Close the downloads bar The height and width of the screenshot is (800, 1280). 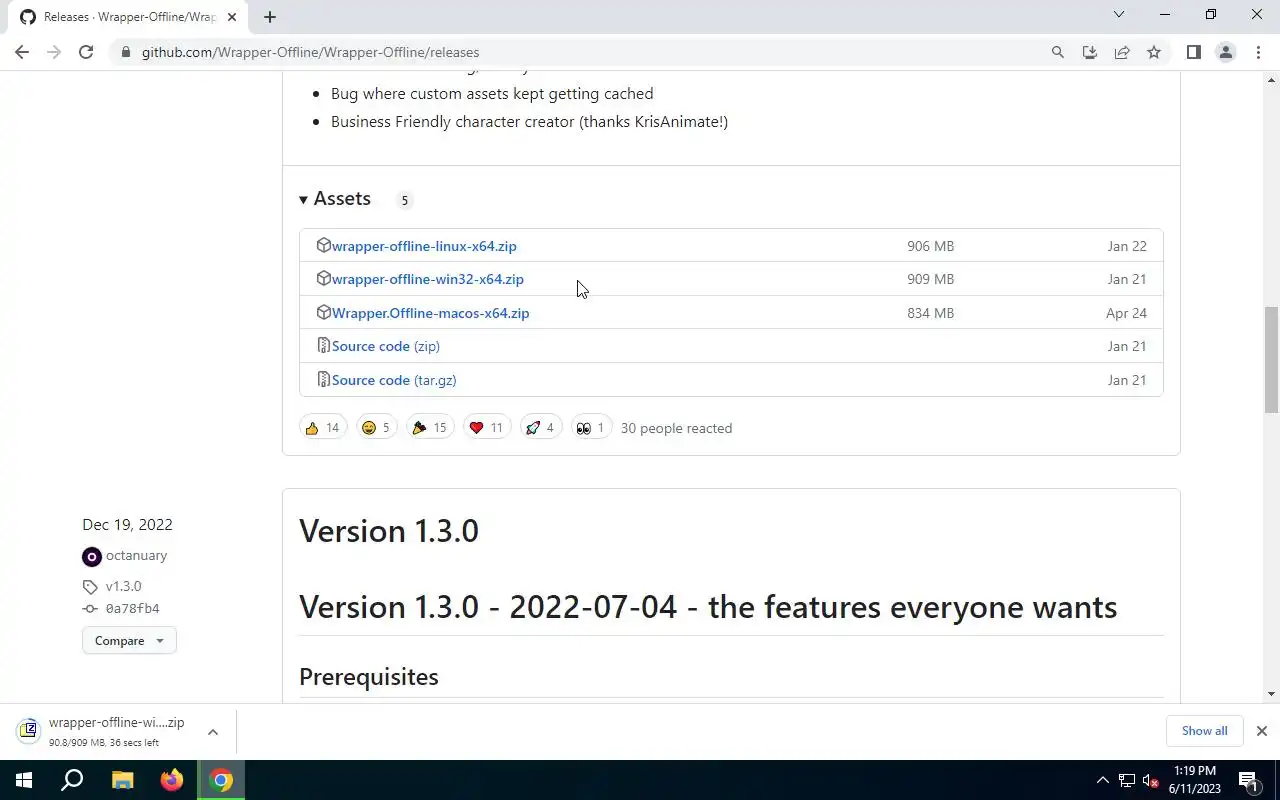tap(1262, 731)
